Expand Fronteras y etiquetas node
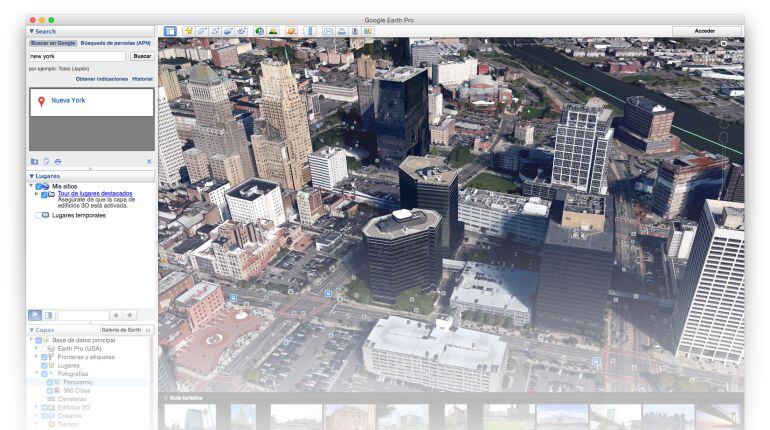The height and width of the screenshot is (430, 770). coord(36,357)
